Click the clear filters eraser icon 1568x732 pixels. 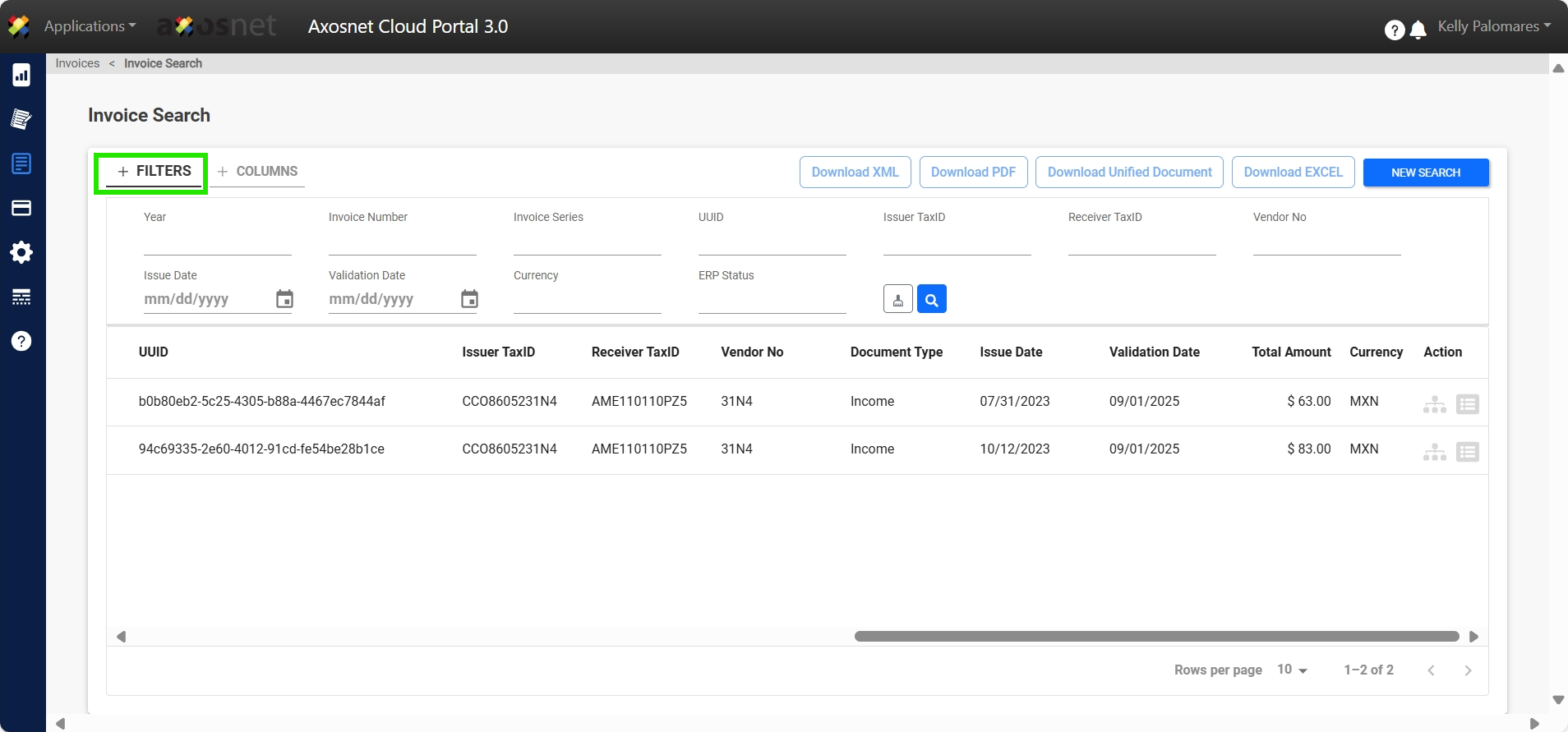(897, 299)
